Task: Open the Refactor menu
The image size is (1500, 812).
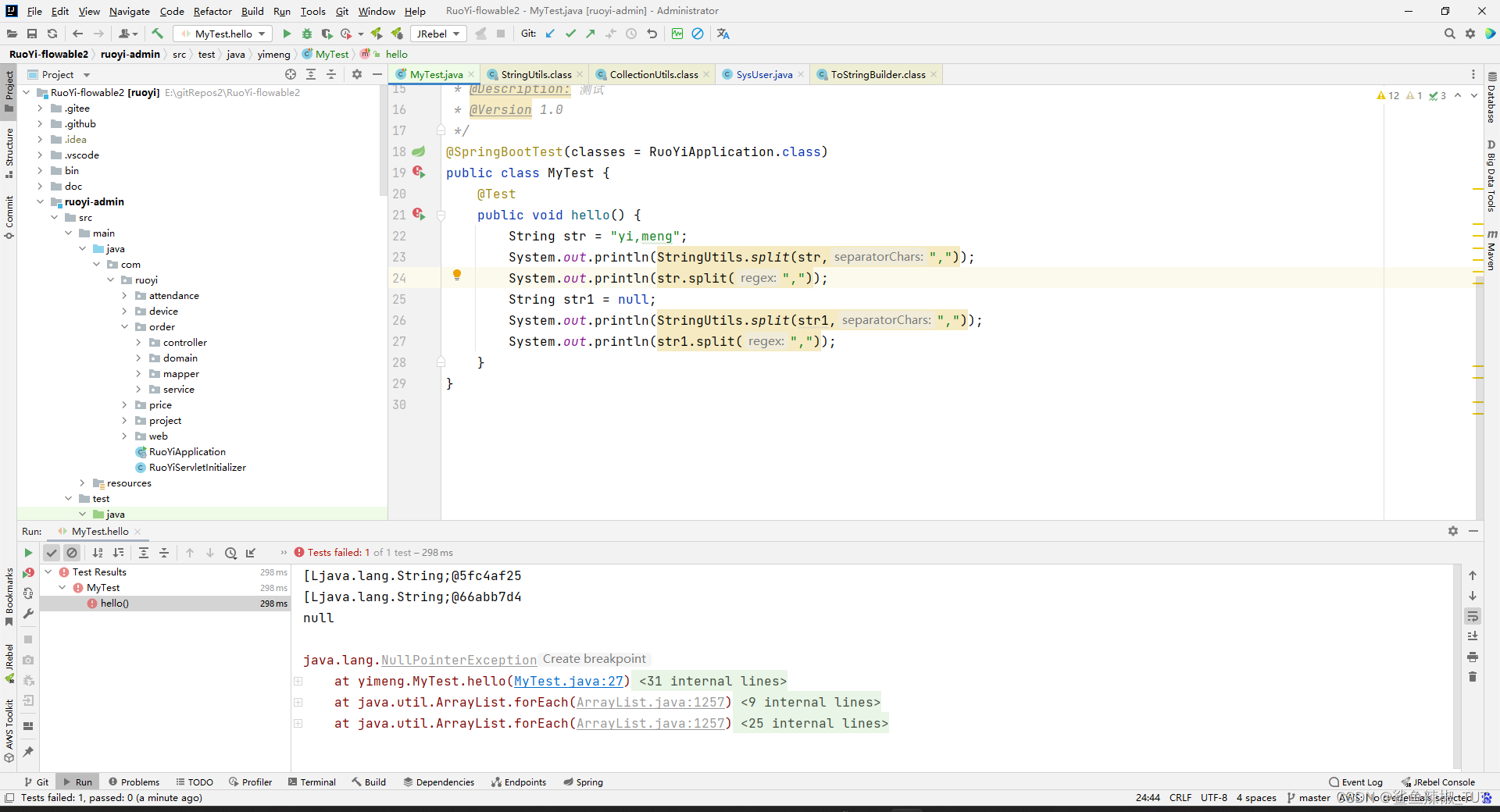Action: click(212, 11)
